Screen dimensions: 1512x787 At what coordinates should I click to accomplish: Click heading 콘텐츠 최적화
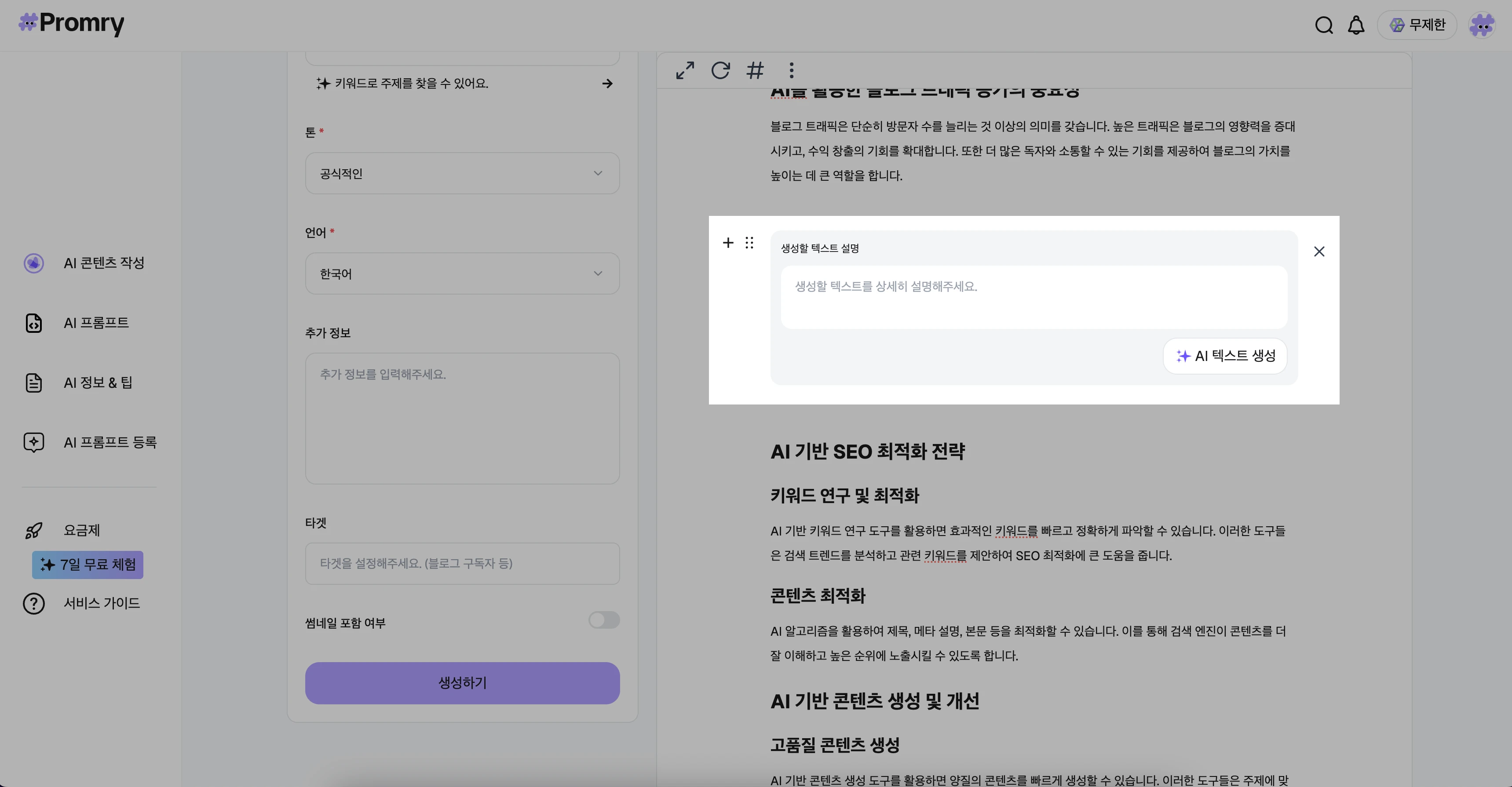point(818,596)
